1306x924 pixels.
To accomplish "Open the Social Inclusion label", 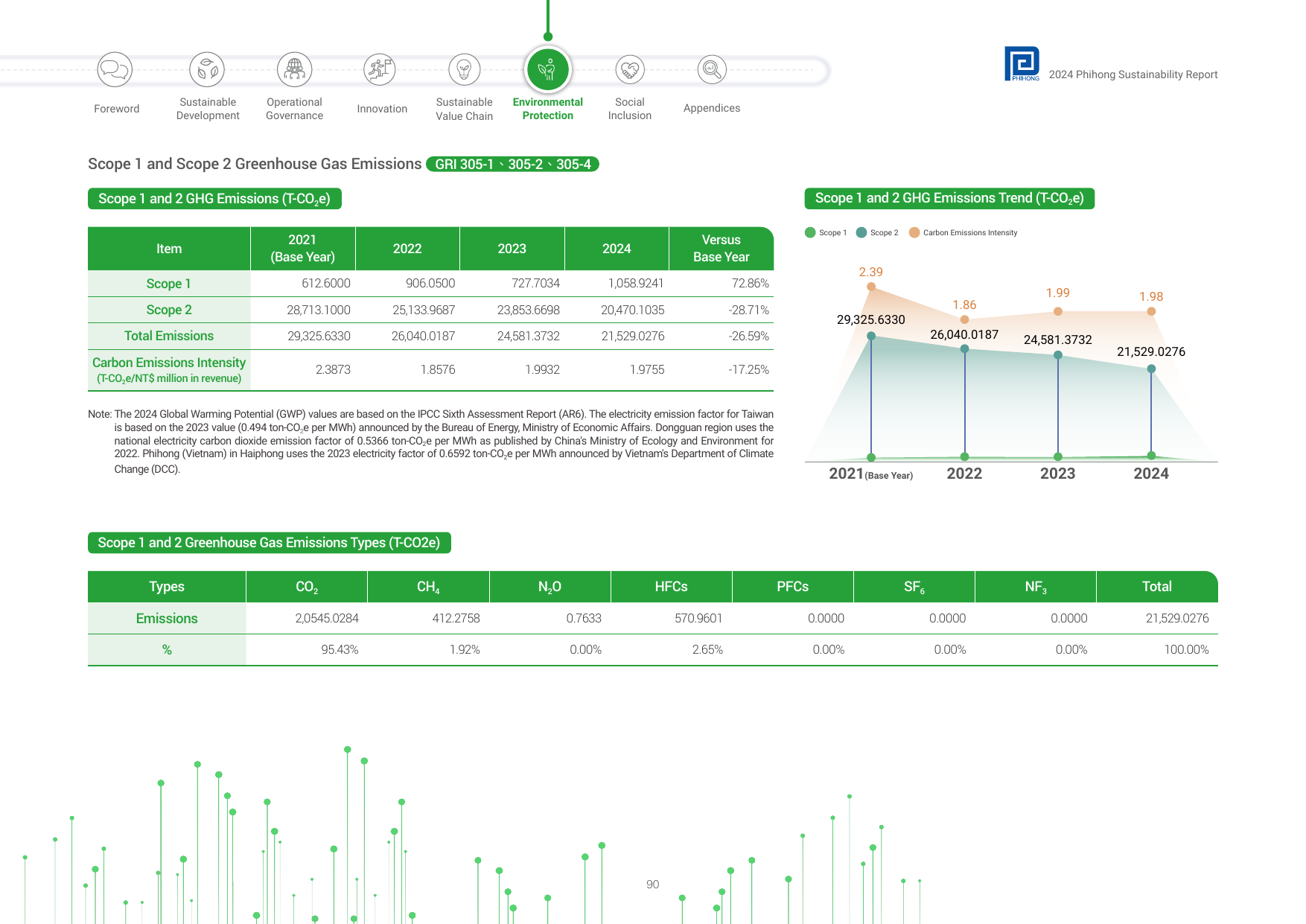I will tap(630, 109).
